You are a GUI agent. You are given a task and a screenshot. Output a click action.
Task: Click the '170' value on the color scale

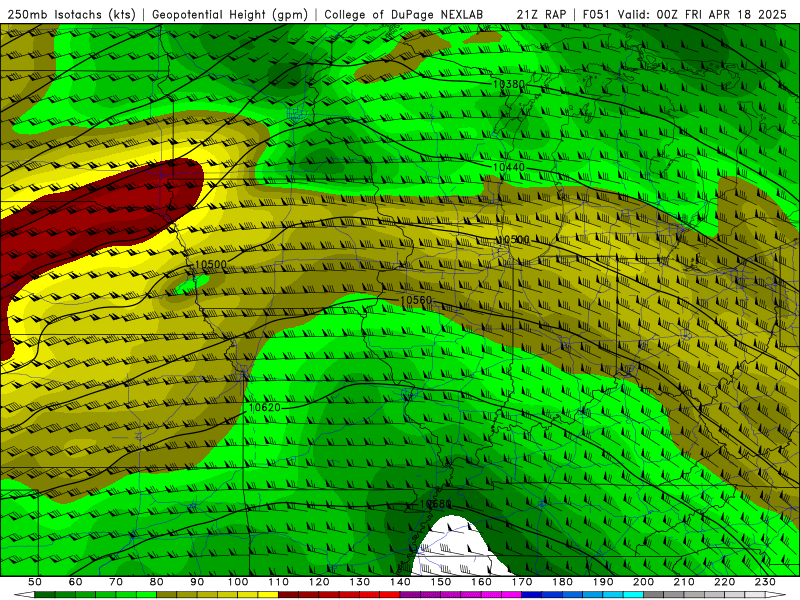click(x=522, y=582)
